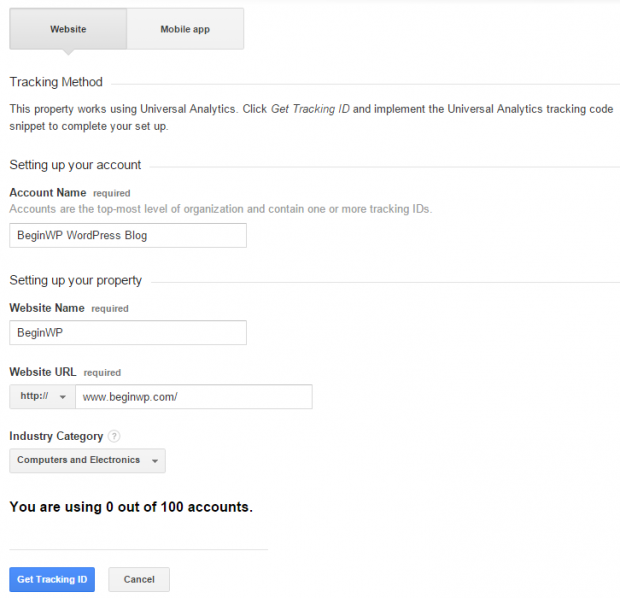Click the Account Name field label

[47, 192]
